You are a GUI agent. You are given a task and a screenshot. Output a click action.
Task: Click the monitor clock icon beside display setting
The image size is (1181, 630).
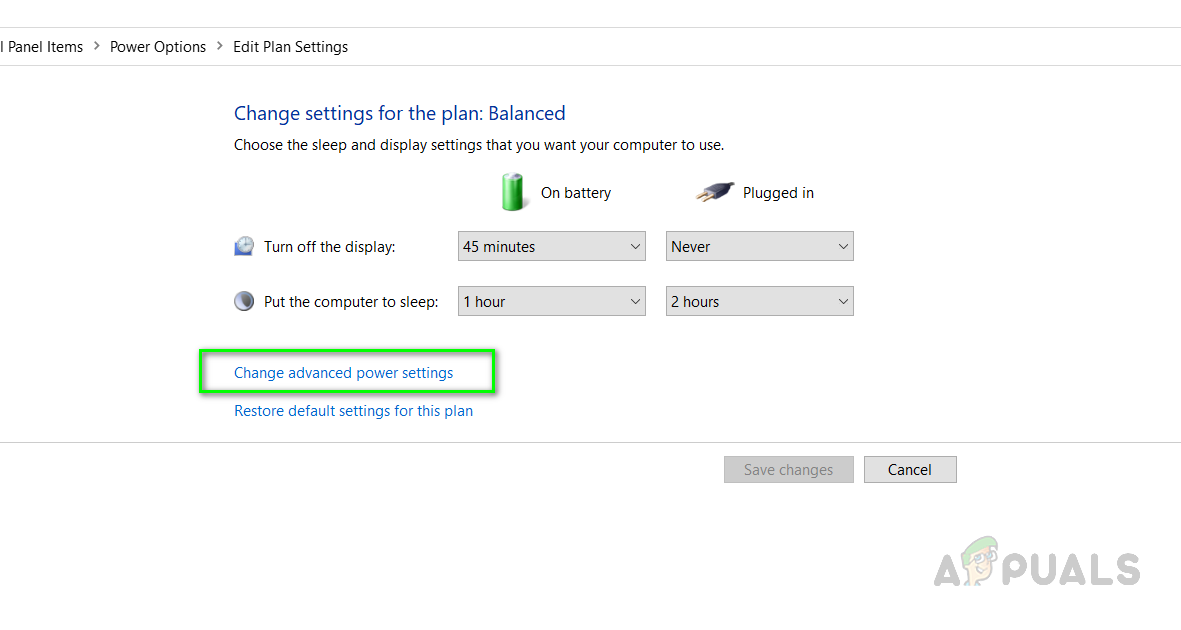244,246
